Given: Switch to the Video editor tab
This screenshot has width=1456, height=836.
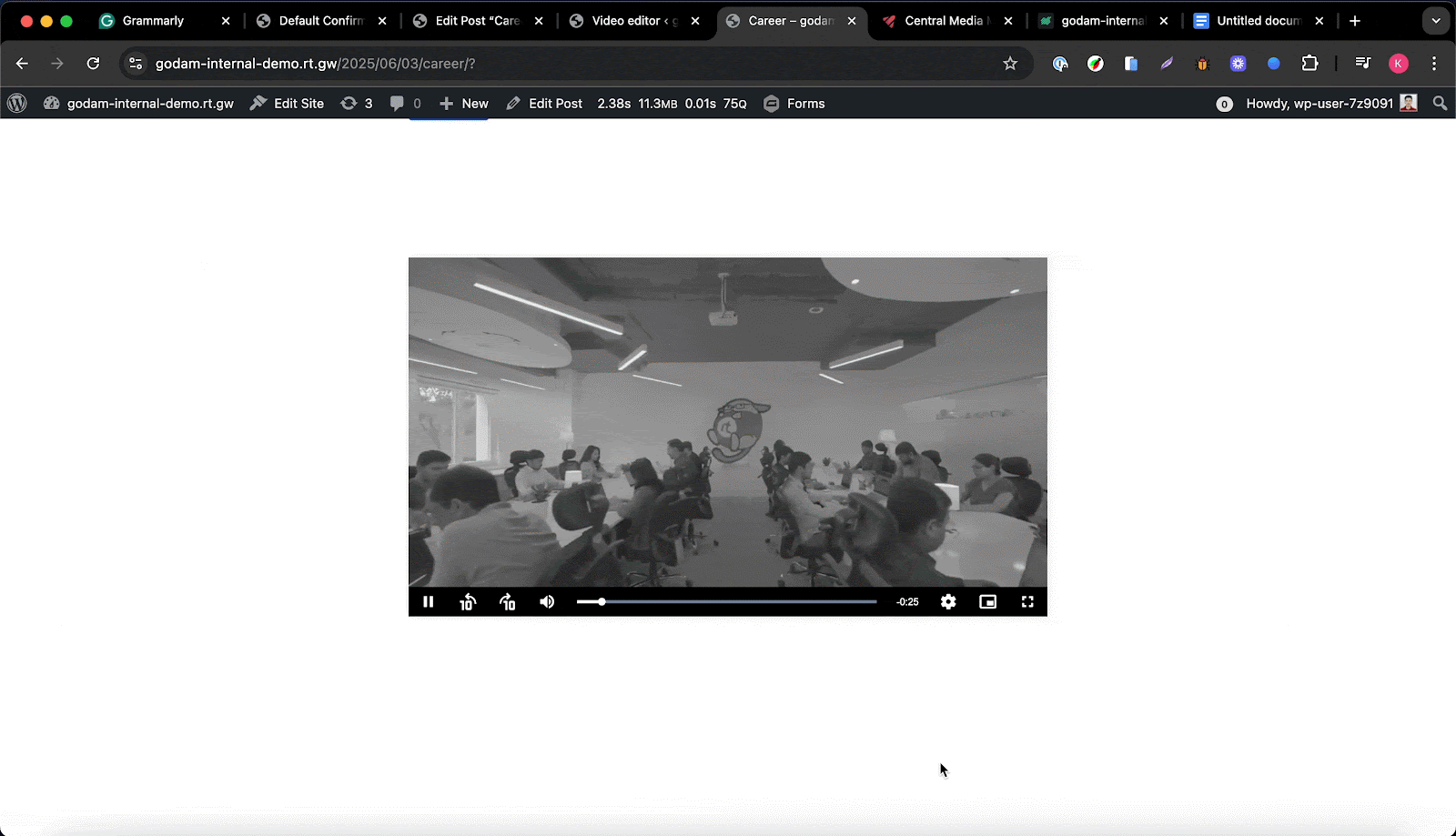Looking at the screenshot, I should [628, 20].
